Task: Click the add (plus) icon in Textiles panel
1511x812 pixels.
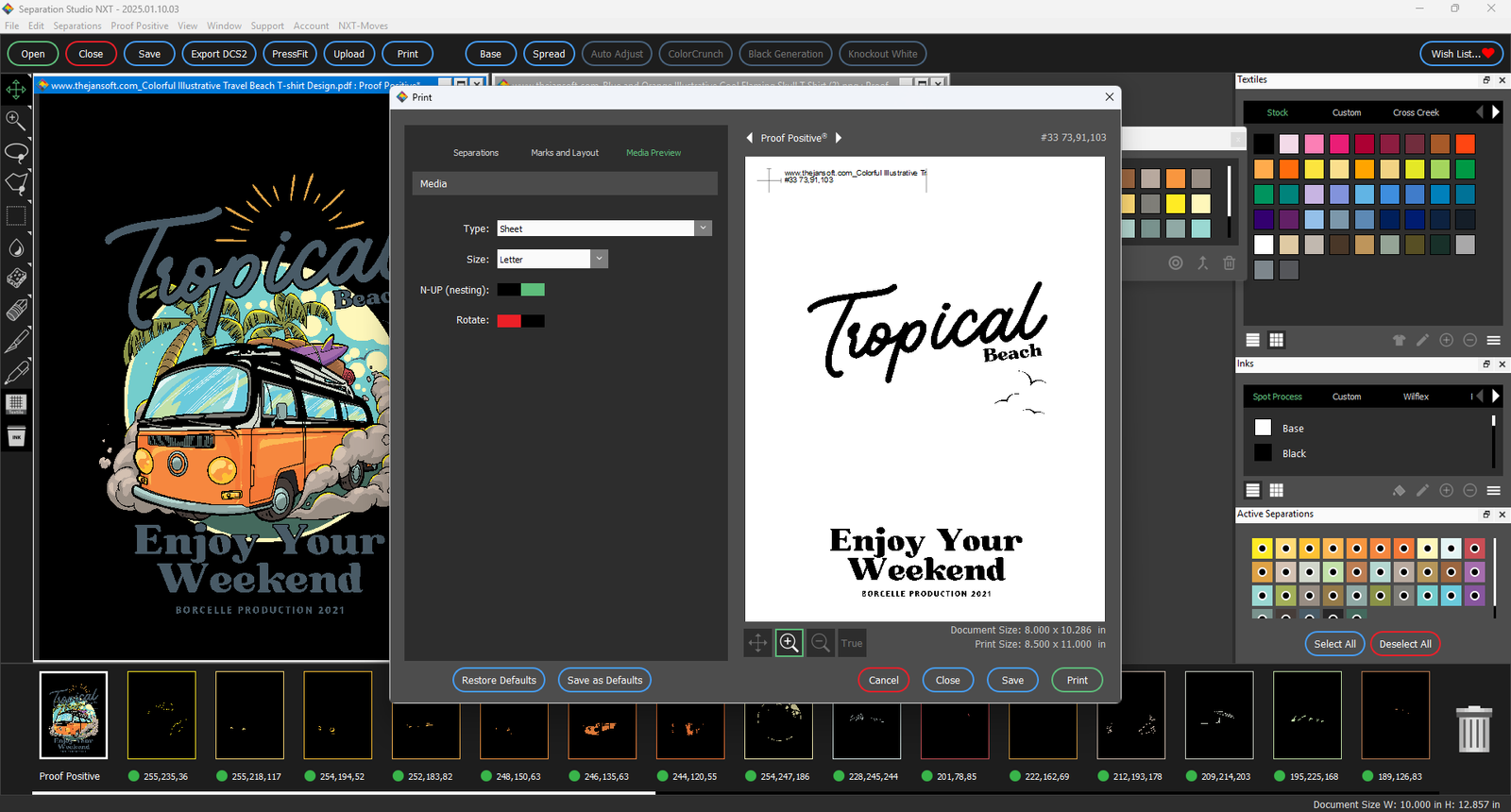Action: (x=1446, y=340)
